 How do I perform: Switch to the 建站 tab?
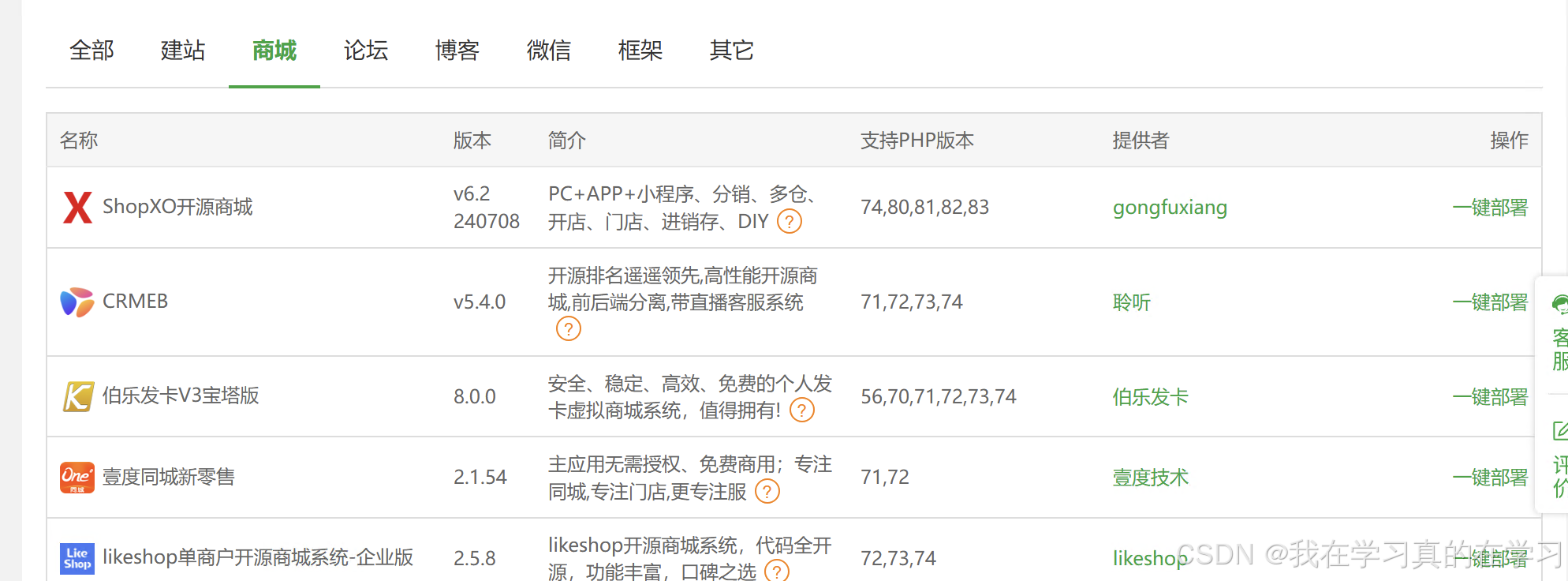183,51
